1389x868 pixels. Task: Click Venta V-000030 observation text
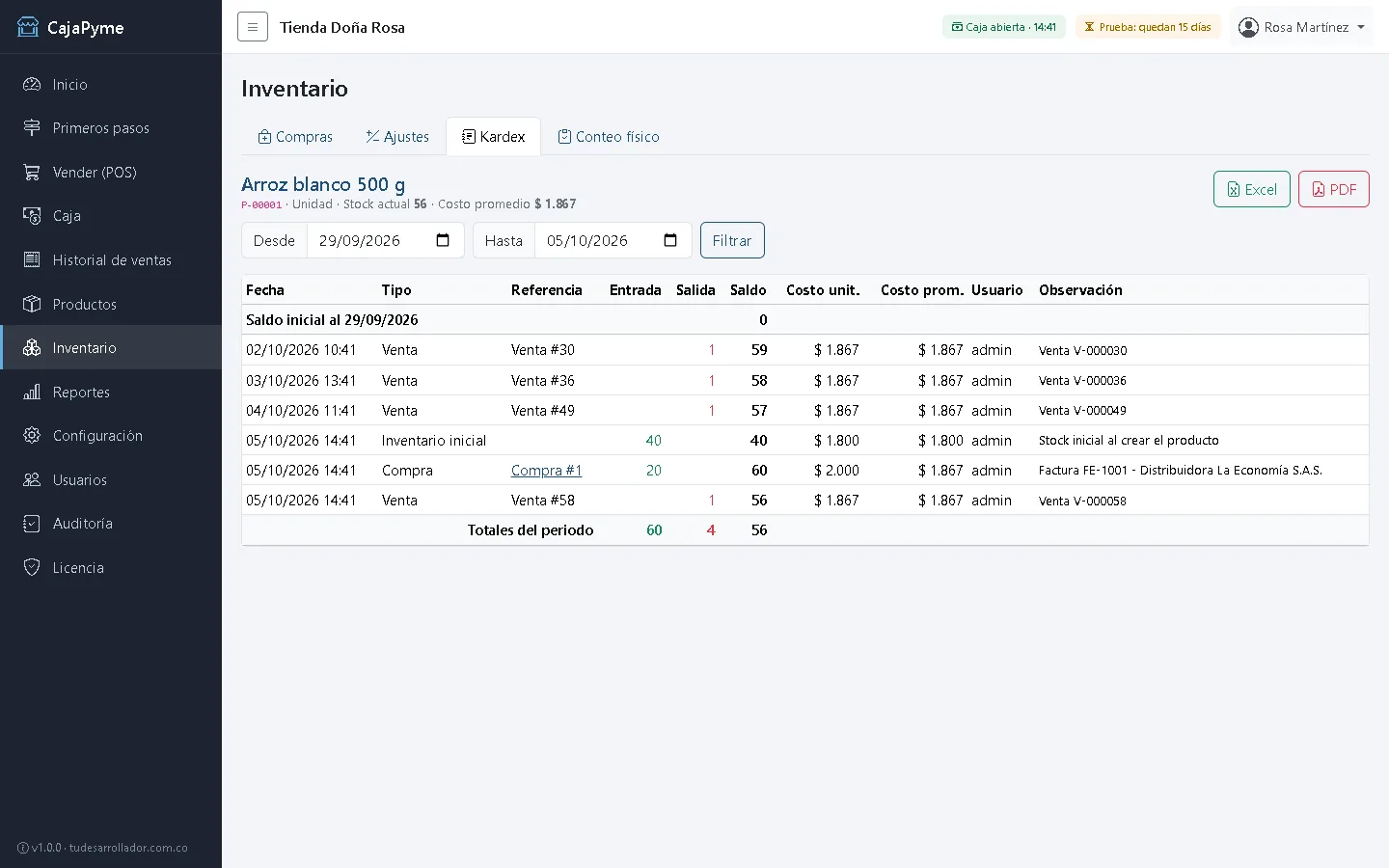point(1082,351)
